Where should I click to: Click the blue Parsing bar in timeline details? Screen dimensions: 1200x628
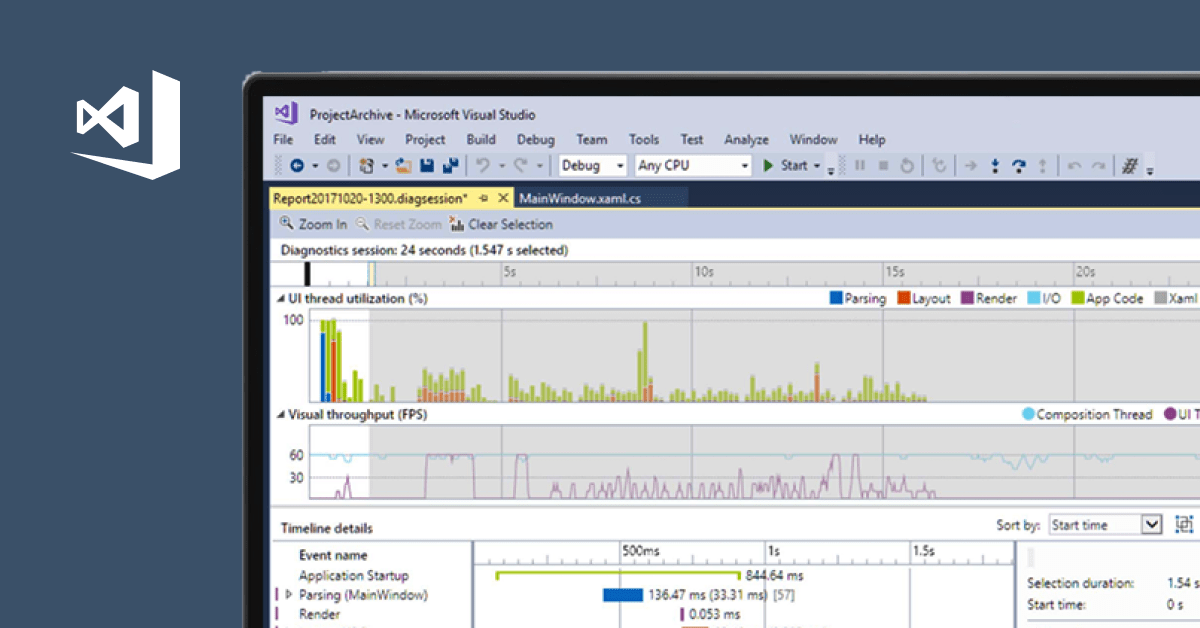(622, 595)
